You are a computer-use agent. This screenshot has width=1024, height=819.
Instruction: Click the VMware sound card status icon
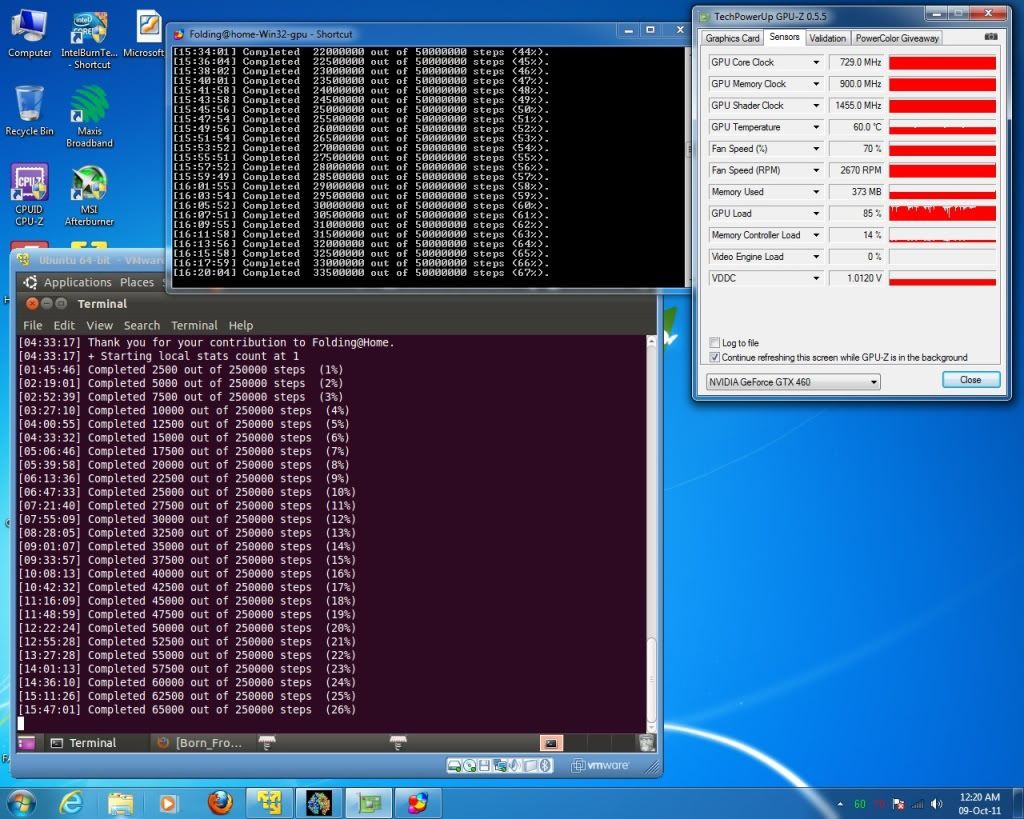(515, 765)
